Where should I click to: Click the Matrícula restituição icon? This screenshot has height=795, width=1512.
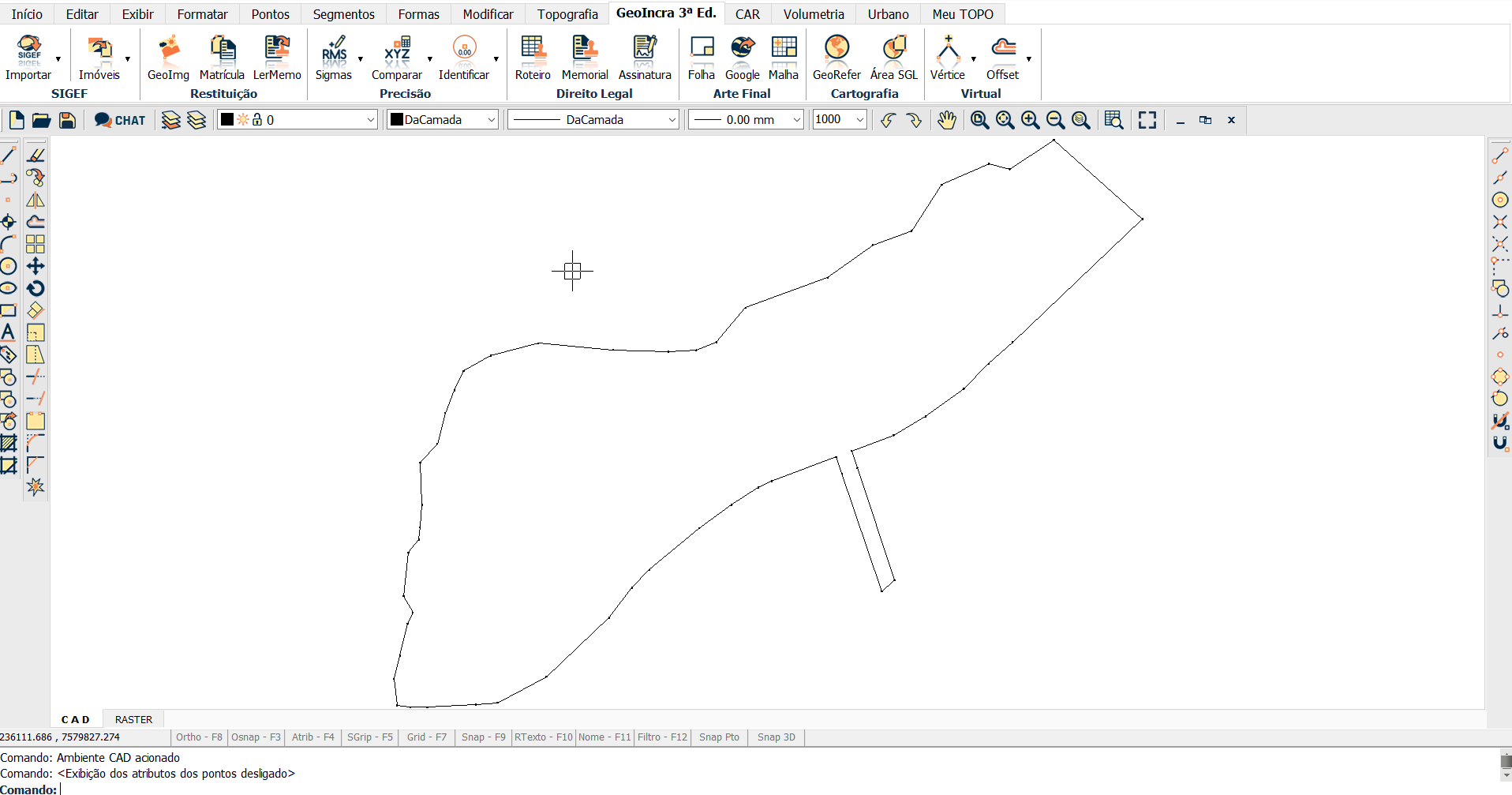click(222, 58)
